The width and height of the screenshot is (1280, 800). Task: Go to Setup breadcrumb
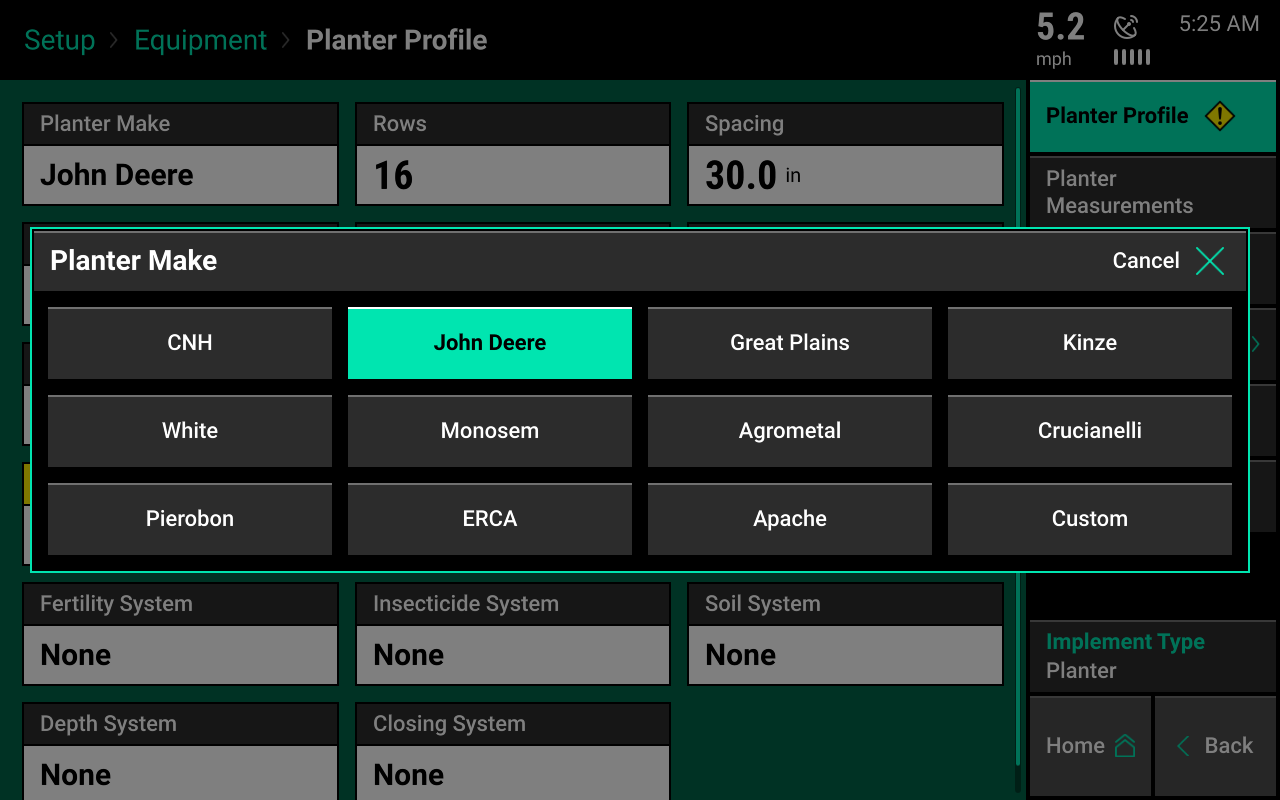[60, 41]
